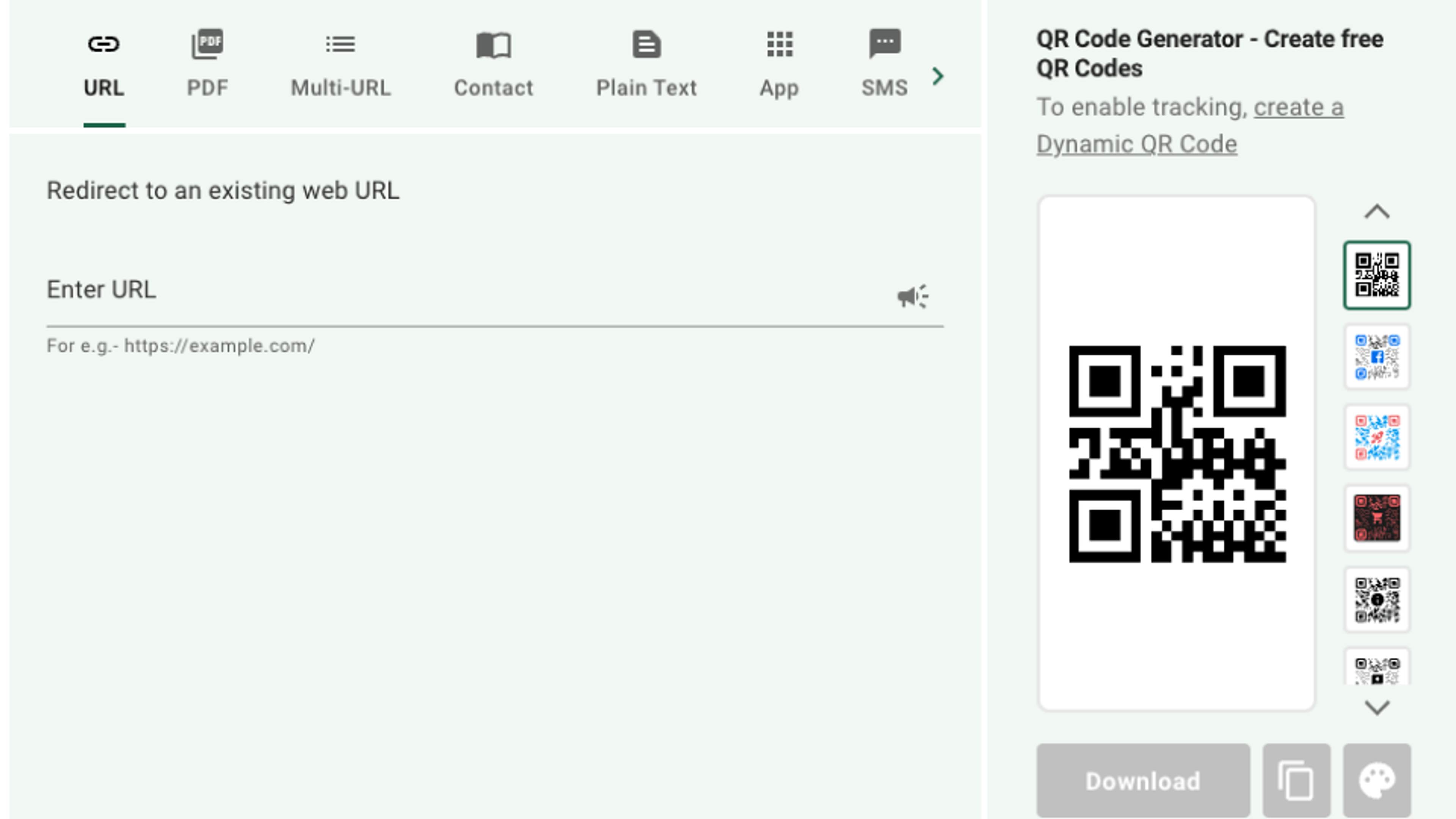The width and height of the screenshot is (1456, 819).
Task: Click the Multi-URL tab label
Action: [x=340, y=88]
